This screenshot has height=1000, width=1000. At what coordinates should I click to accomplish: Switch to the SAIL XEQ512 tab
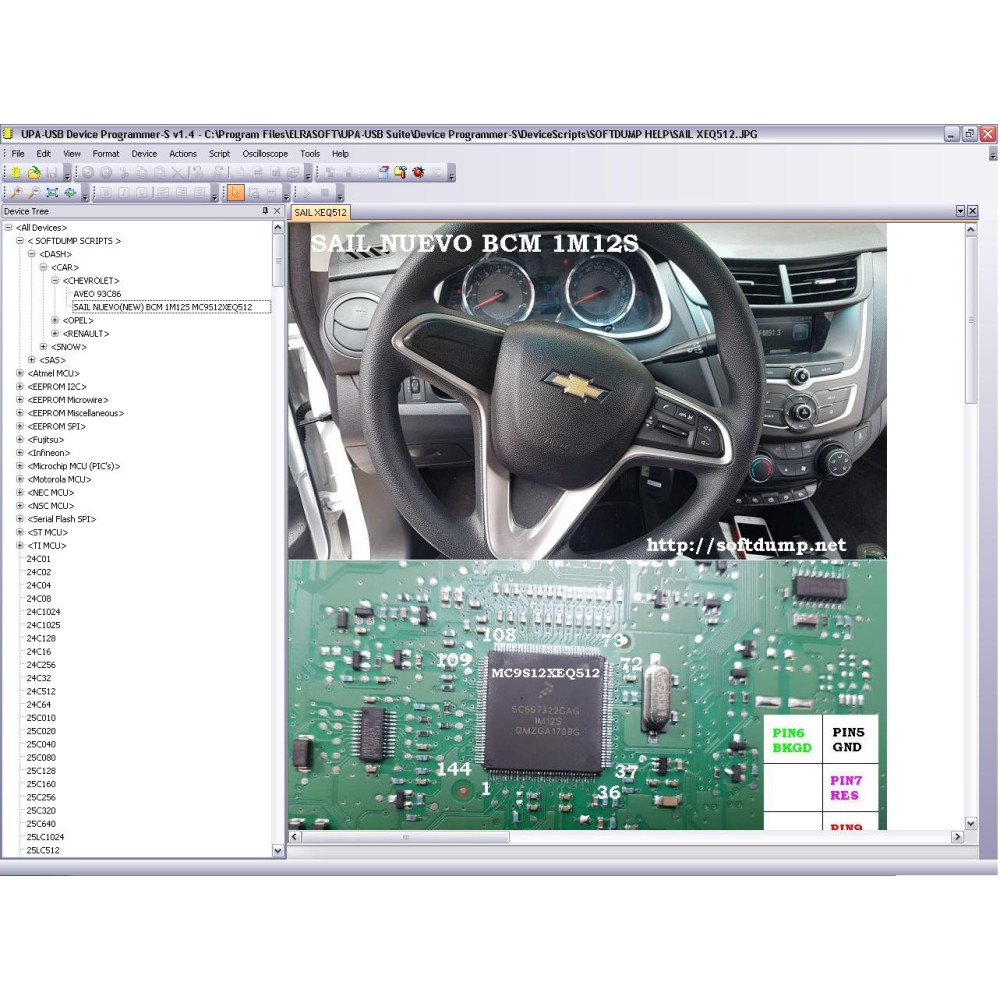(320, 213)
